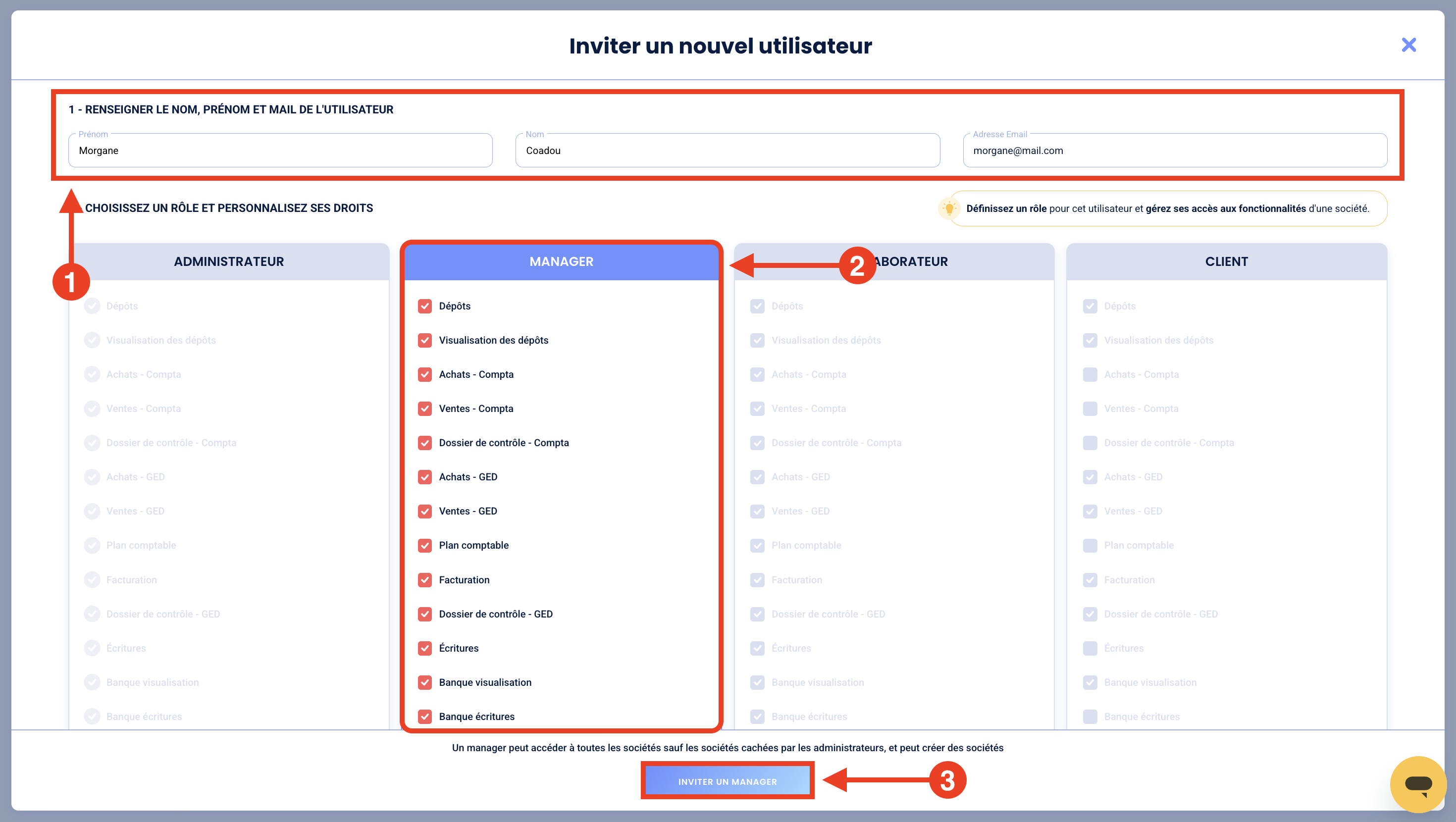Click Achats - Compta checkbox for Collaborateur
Screen dimensions: 1456x822
(x=757, y=374)
